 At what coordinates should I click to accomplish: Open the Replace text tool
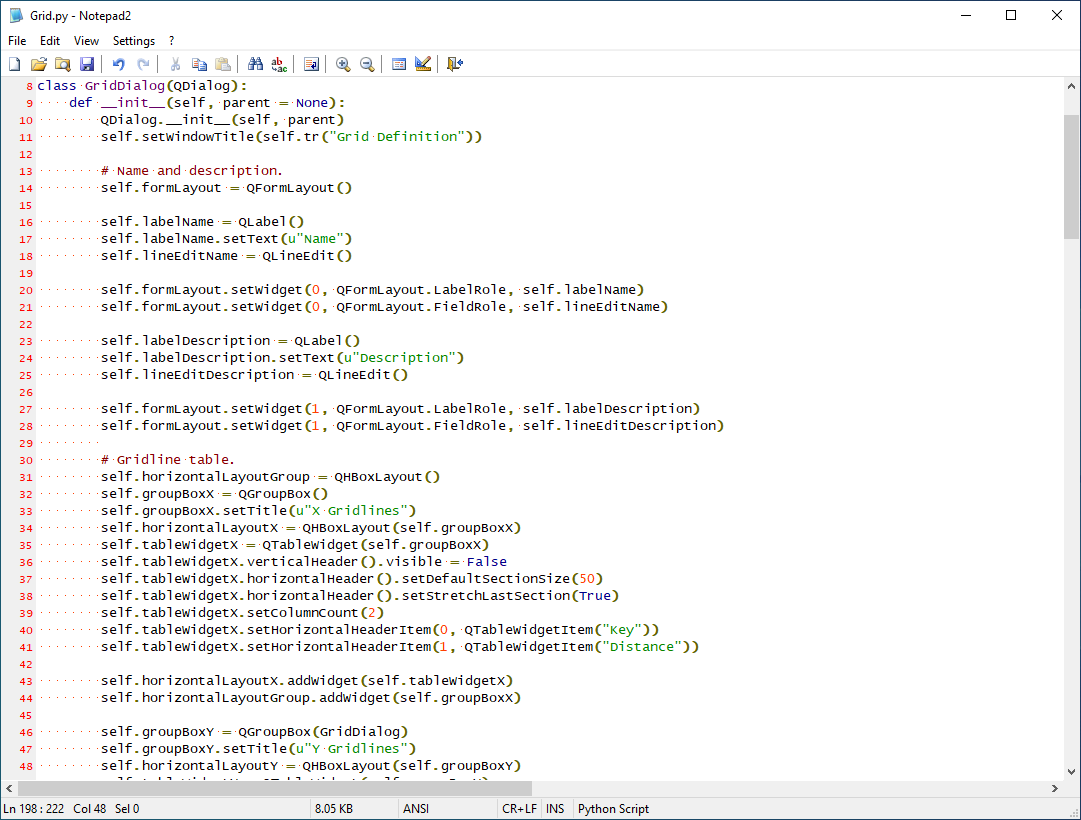click(x=279, y=64)
